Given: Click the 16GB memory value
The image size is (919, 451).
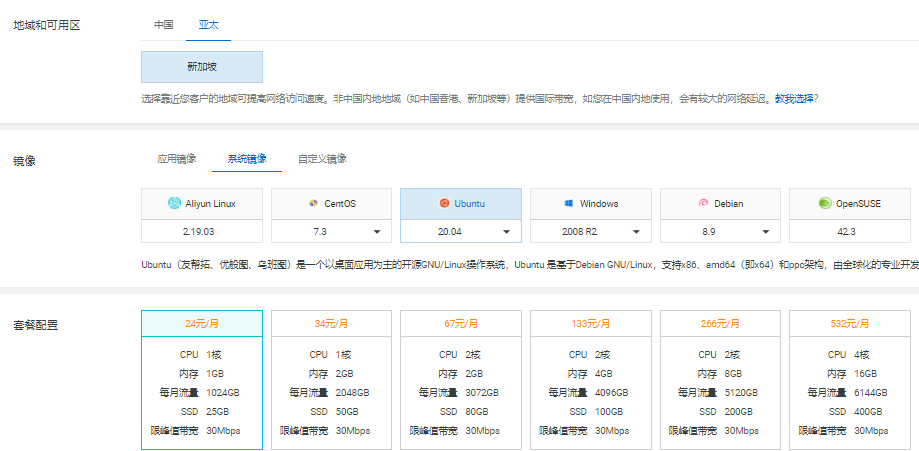Looking at the screenshot, I should click(x=866, y=374).
